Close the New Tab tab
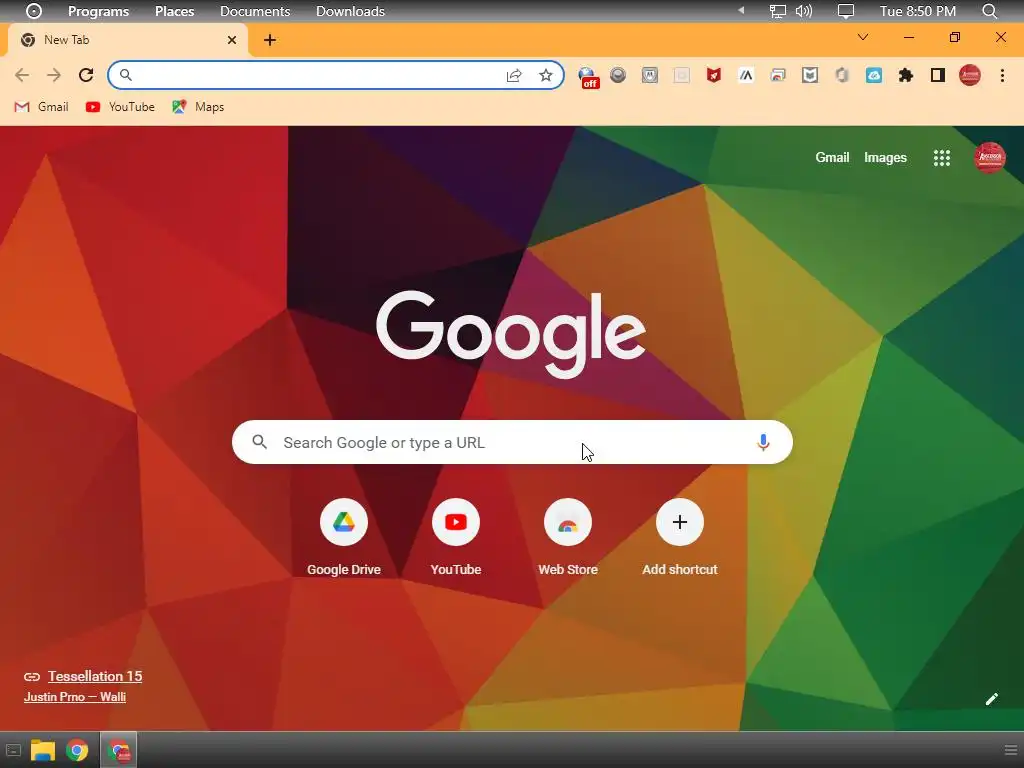 (232, 40)
